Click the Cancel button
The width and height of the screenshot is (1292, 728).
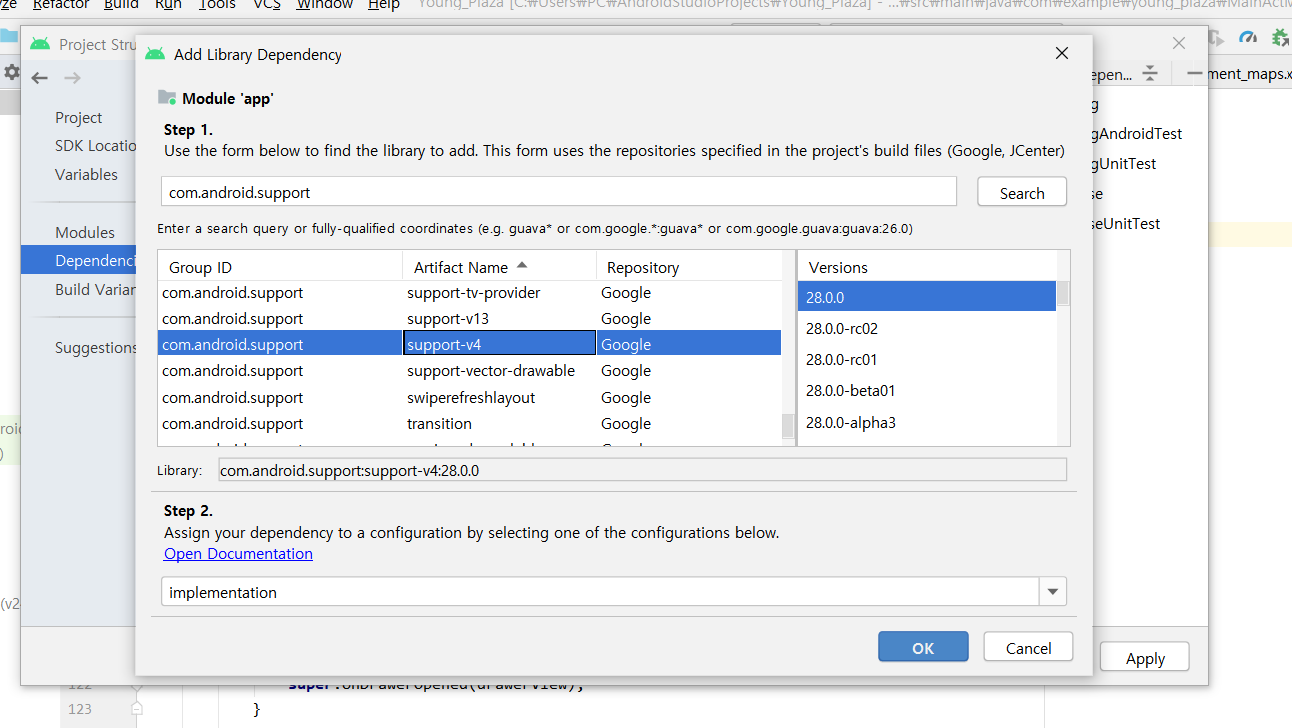(1028, 647)
